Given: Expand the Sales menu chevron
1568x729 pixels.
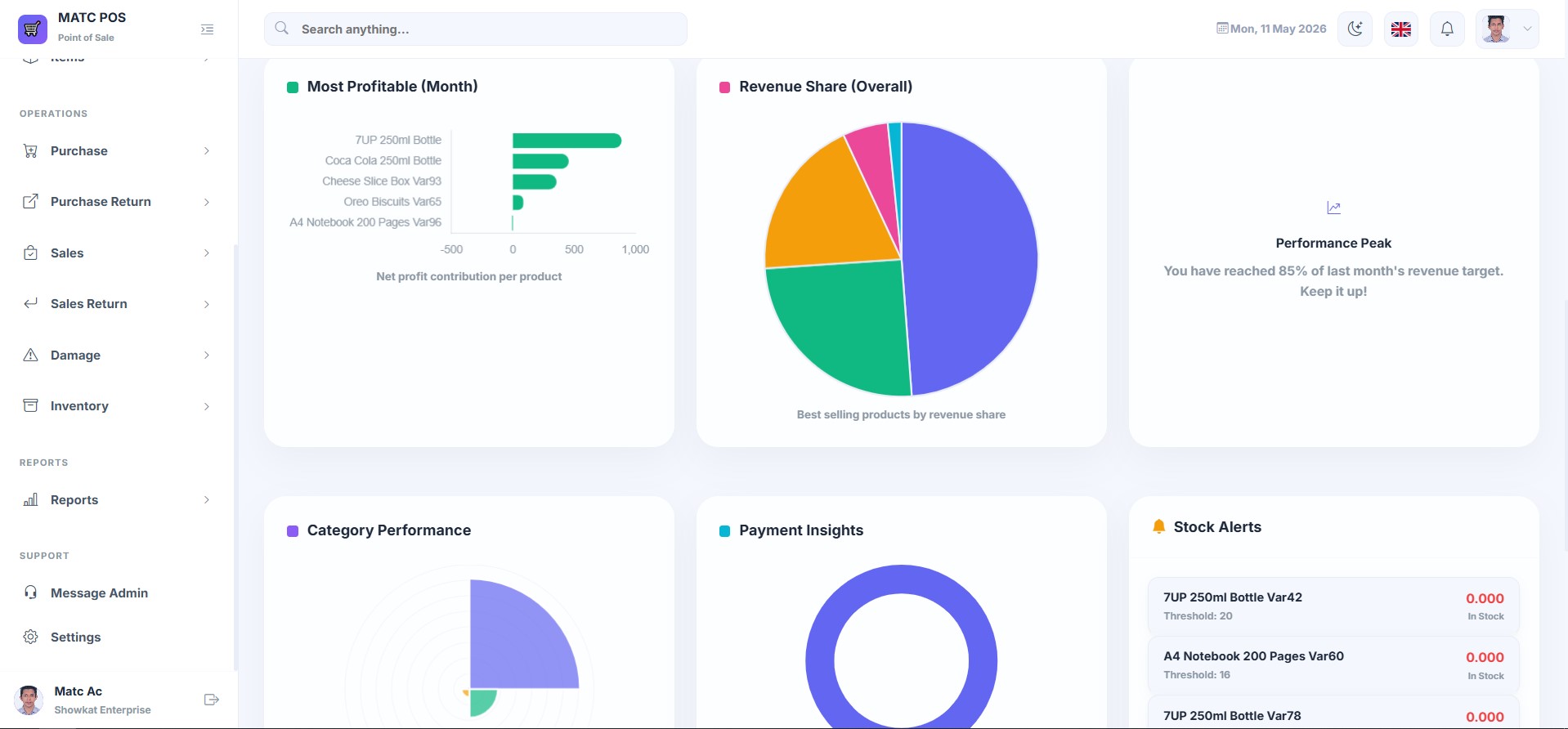Looking at the screenshot, I should (x=207, y=253).
